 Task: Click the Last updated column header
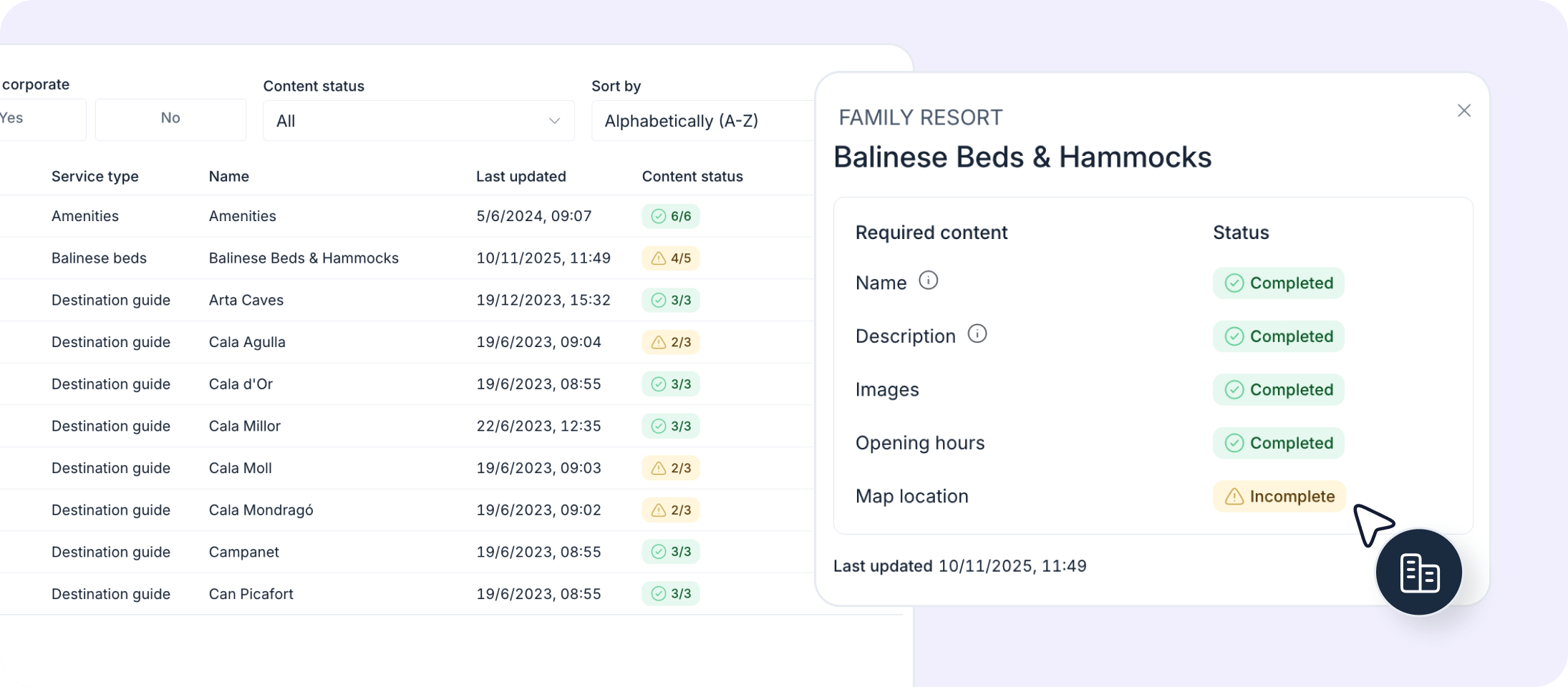point(522,176)
